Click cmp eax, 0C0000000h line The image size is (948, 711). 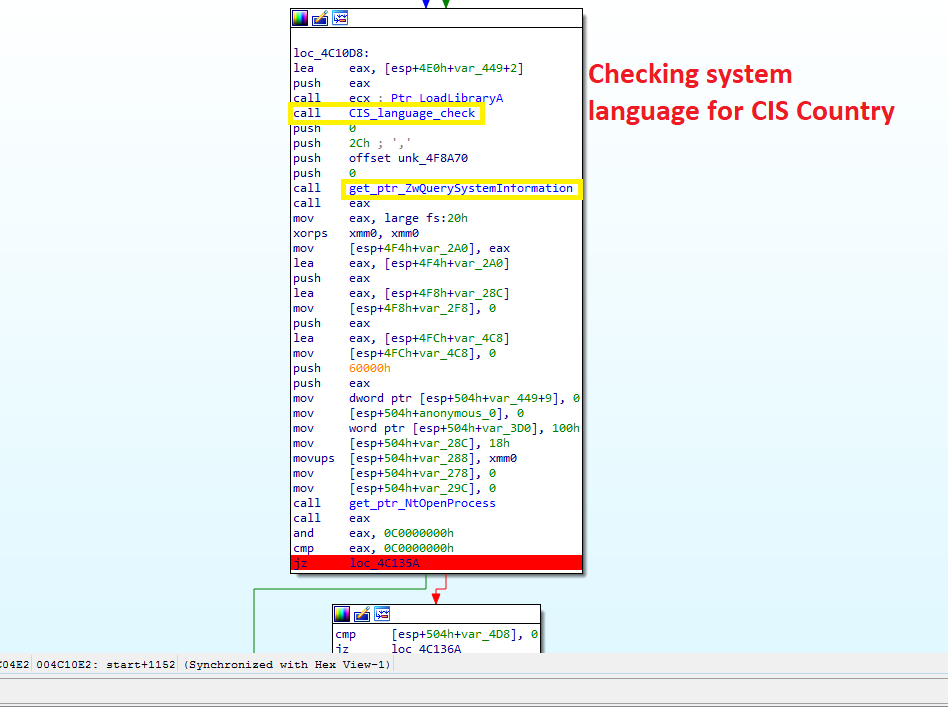click(373, 548)
